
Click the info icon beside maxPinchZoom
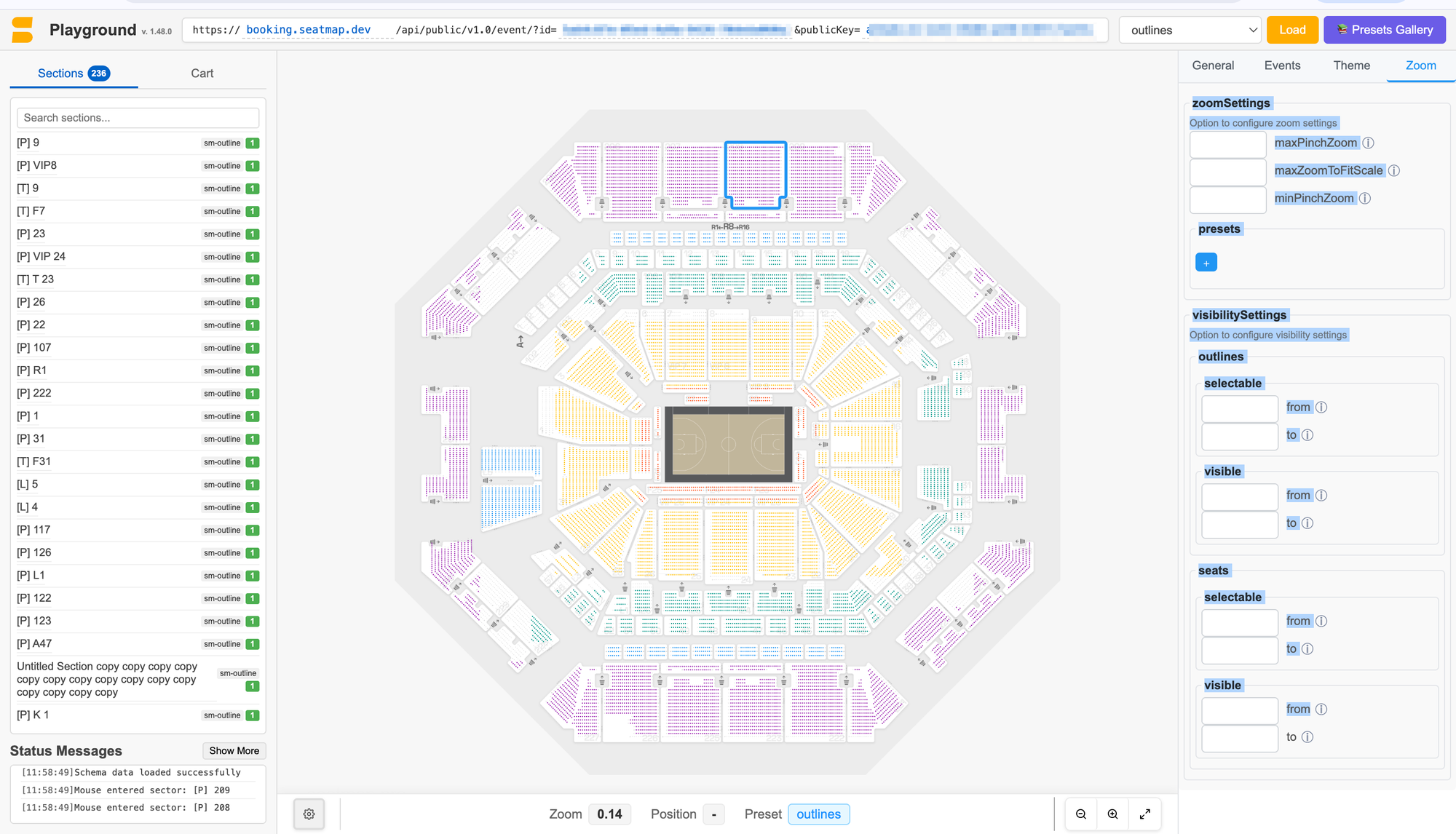click(x=1368, y=143)
